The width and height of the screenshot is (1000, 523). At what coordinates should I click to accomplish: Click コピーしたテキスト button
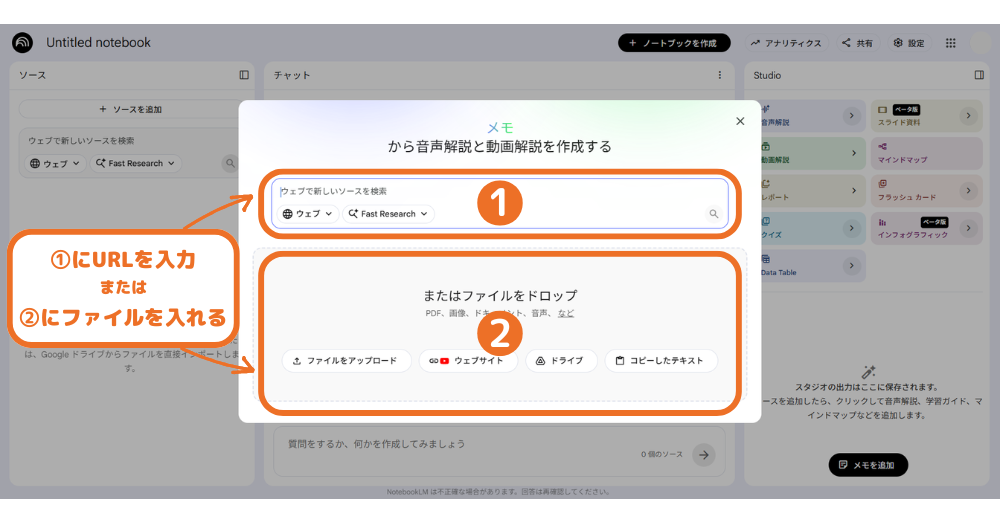tap(661, 360)
